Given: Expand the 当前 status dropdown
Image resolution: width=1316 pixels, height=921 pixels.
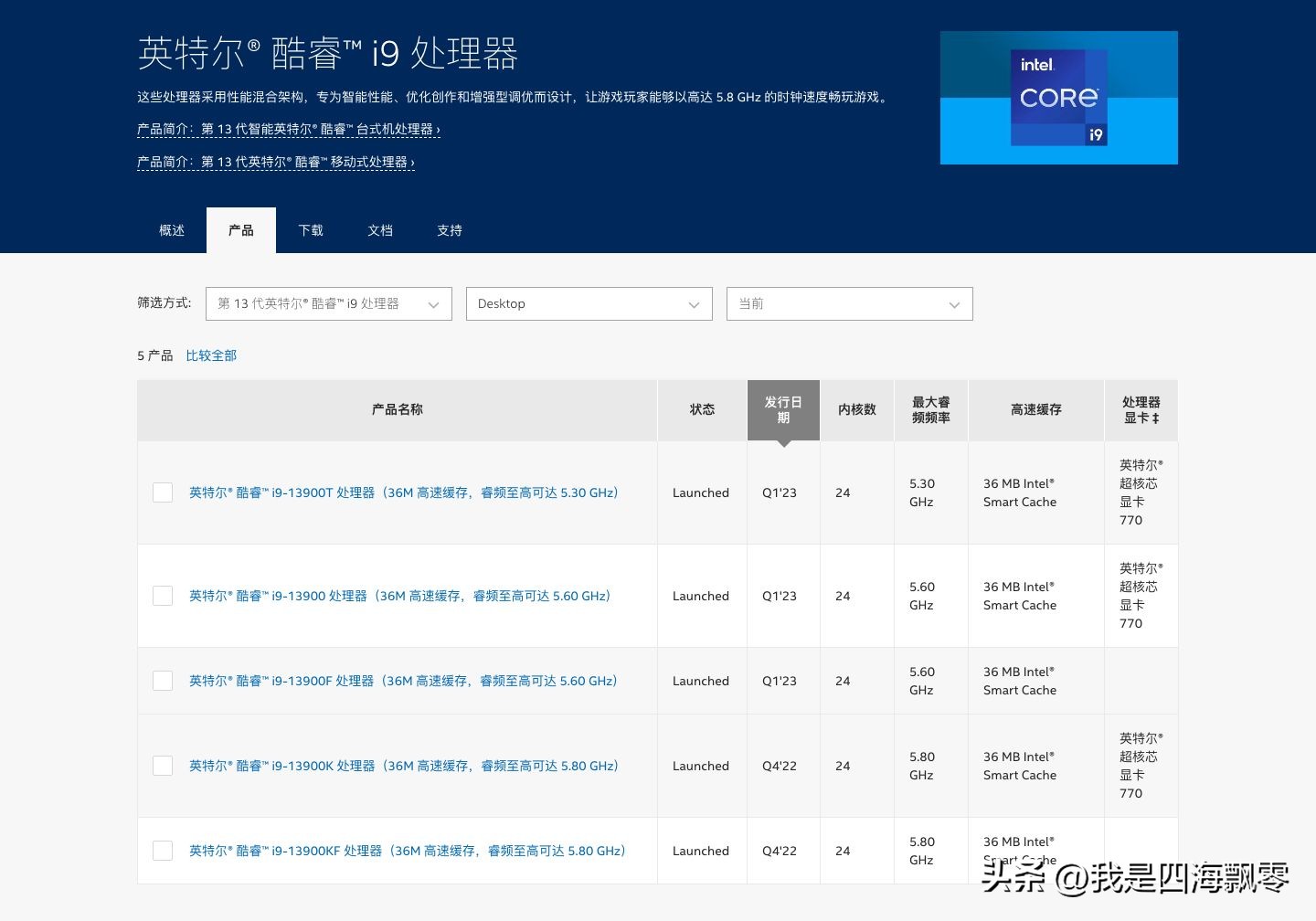Looking at the screenshot, I should pyautogui.click(x=848, y=303).
